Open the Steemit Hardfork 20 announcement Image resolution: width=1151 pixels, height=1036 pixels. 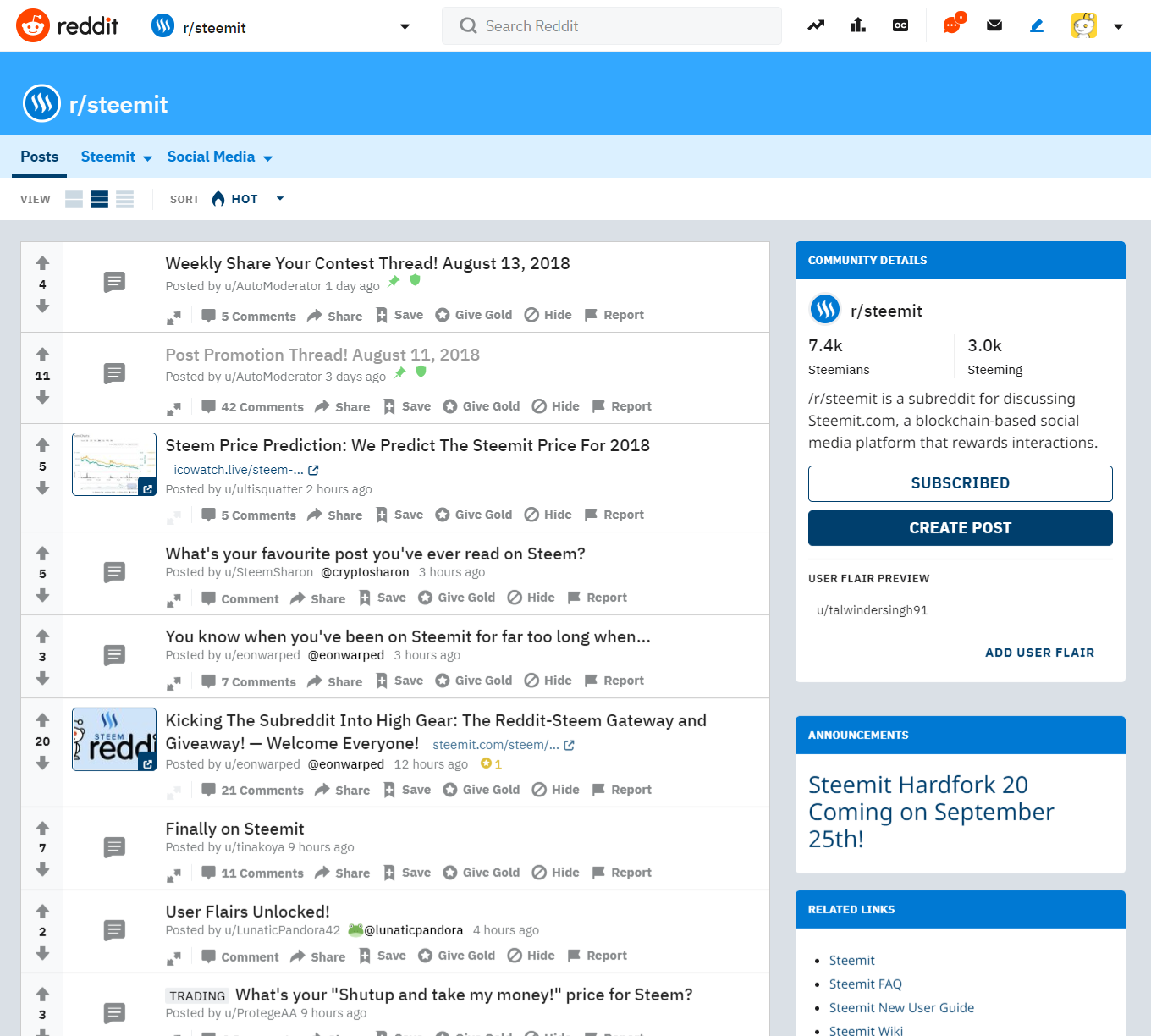(x=931, y=812)
